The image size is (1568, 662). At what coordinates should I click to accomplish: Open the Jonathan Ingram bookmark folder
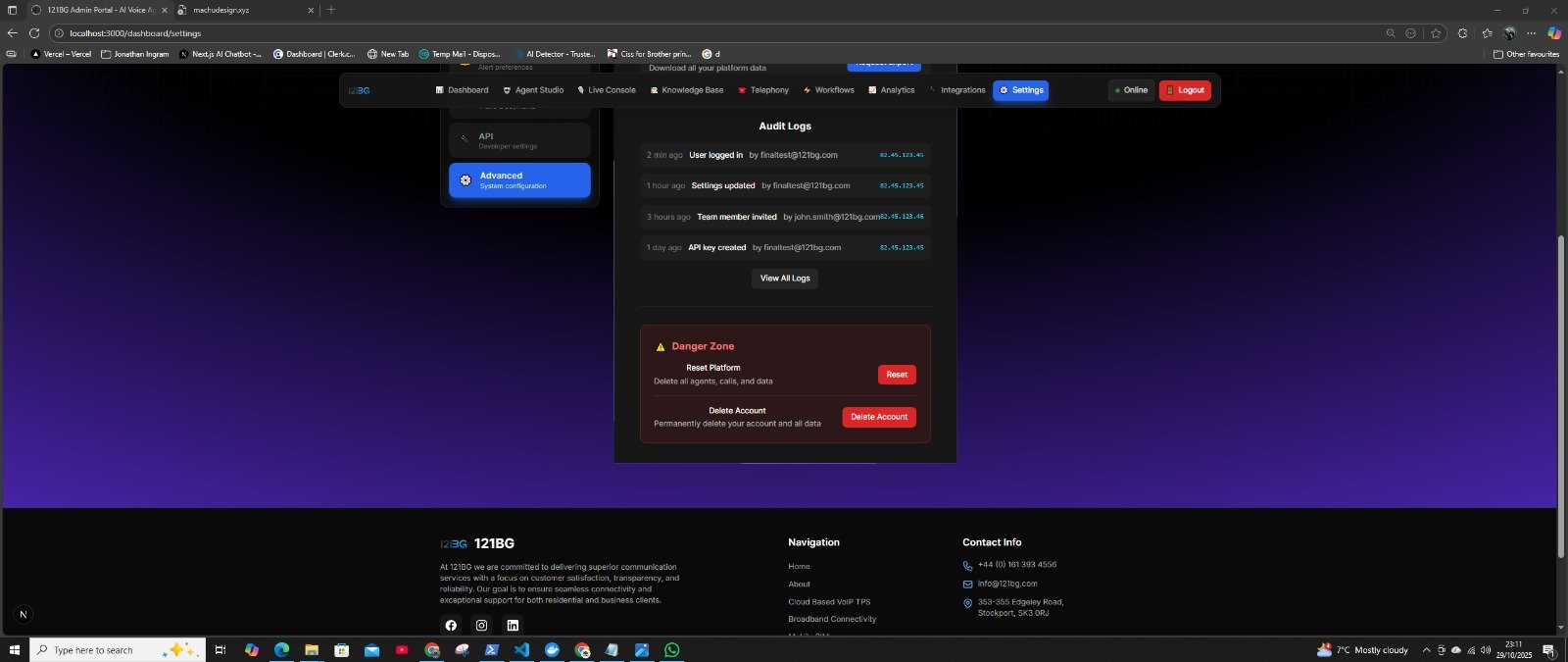tap(135, 54)
